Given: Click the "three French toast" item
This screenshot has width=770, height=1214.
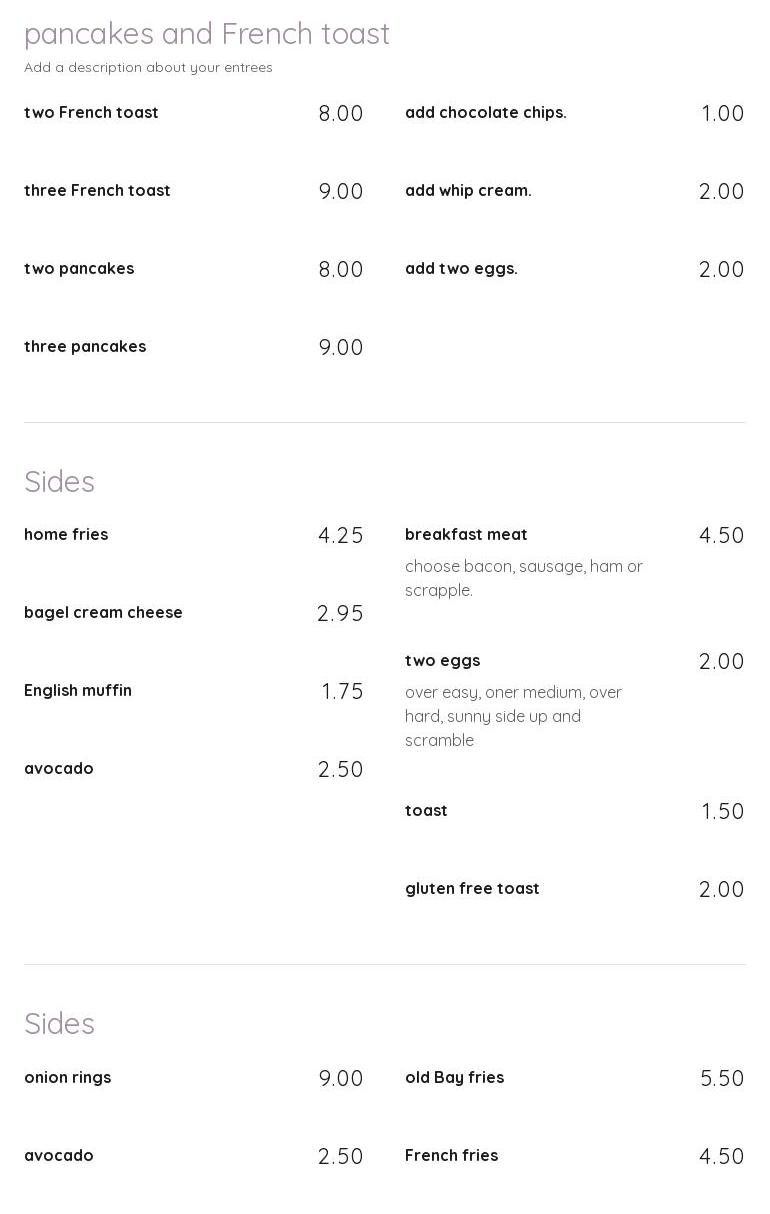Looking at the screenshot, I should click(97, 191).
